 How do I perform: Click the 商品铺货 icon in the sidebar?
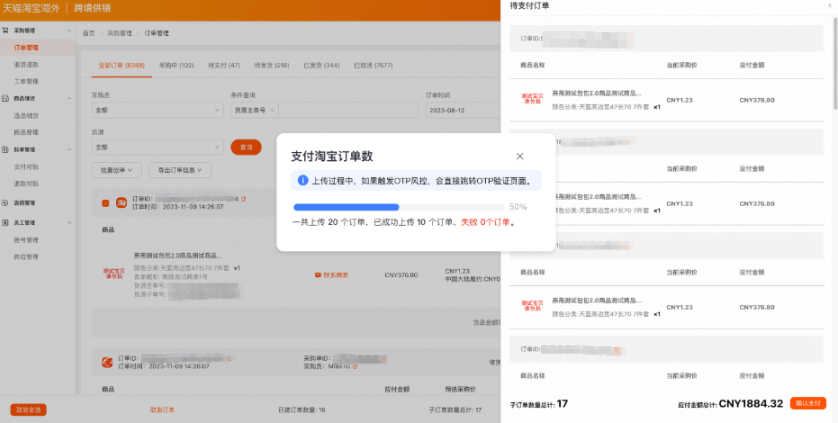pos(5,98)
